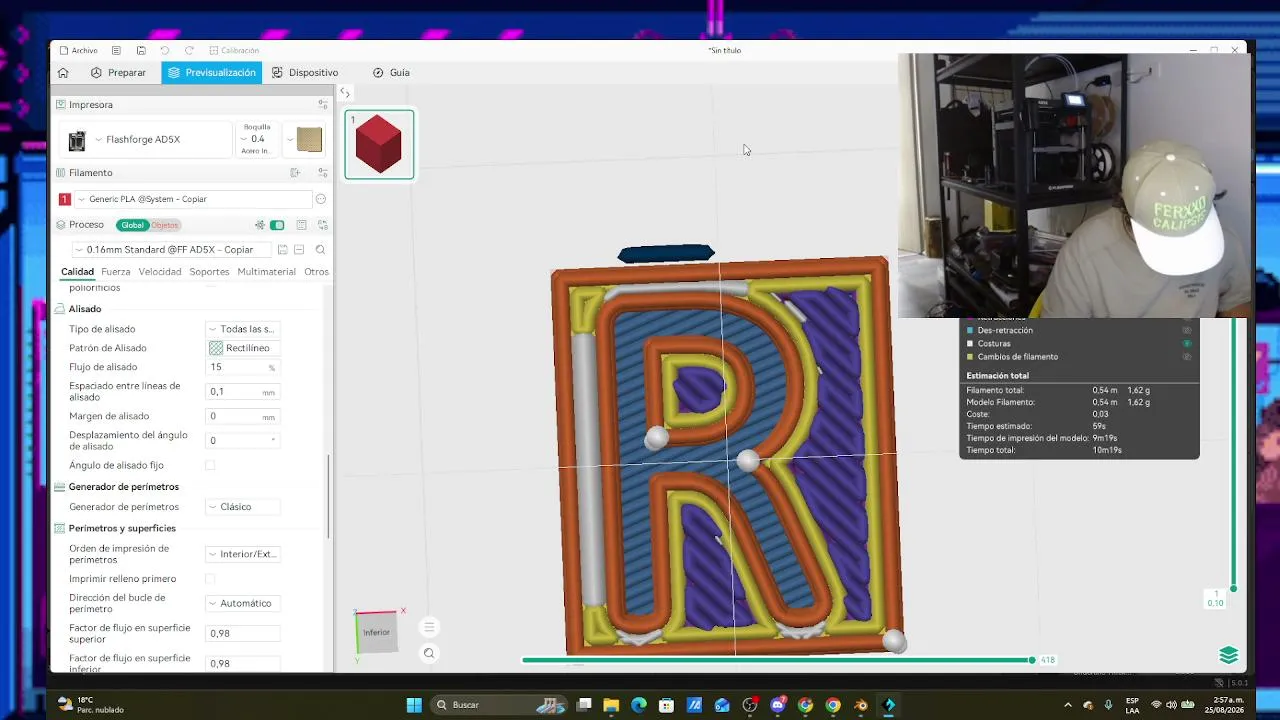Toggle the advanced mode green switch

tap(277, 225)
